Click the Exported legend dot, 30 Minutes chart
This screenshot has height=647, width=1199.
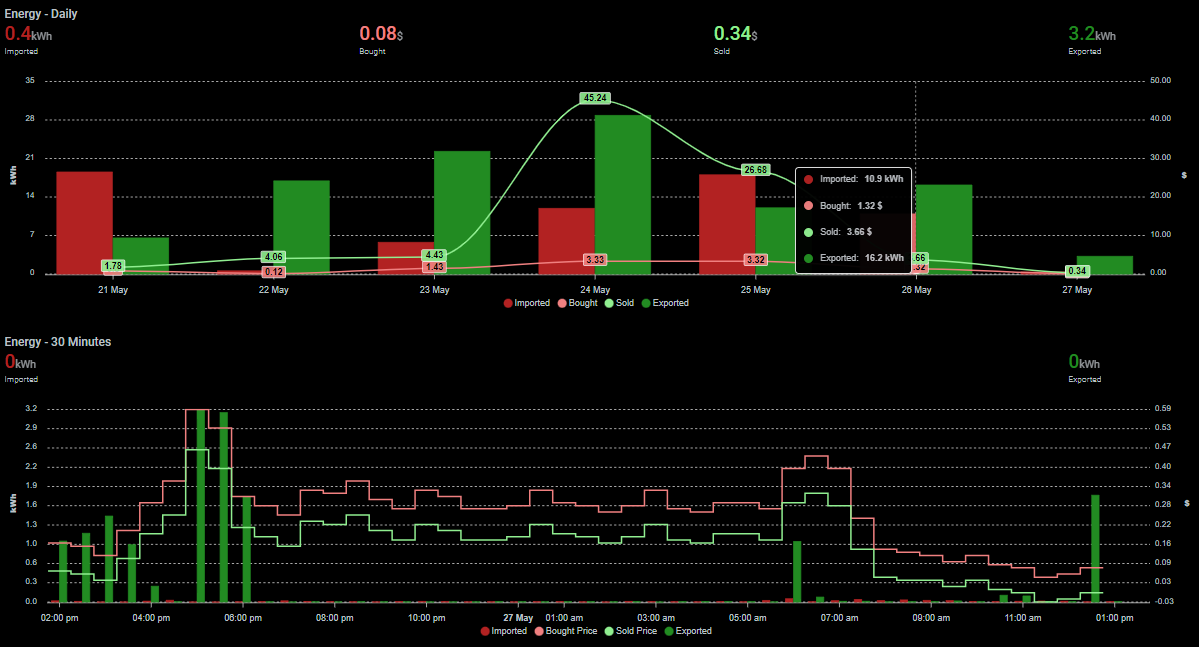click(668, 631)
